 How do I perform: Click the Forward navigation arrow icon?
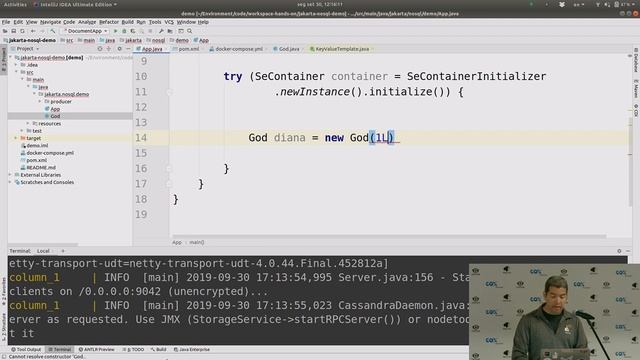click(x=42, y=31)
